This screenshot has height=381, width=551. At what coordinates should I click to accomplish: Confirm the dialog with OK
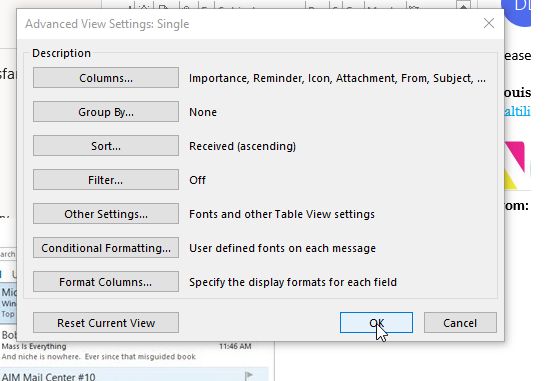[x=376, y=323]
